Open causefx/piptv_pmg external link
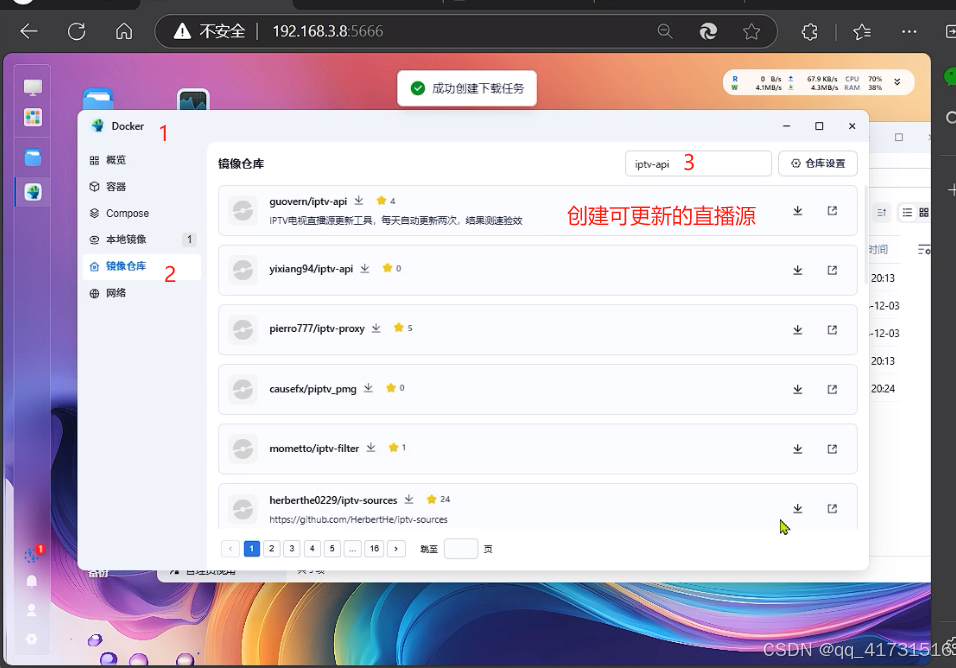 (832, 389)
